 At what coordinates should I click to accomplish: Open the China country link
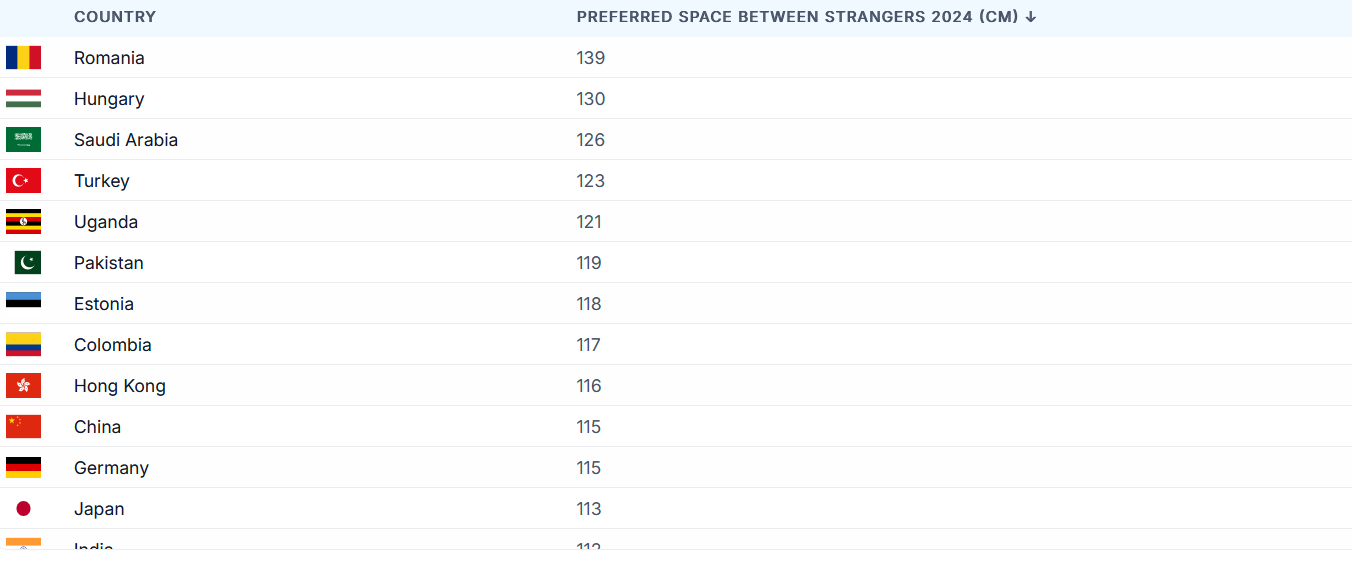pyautogui.click(x=97, y=427)
